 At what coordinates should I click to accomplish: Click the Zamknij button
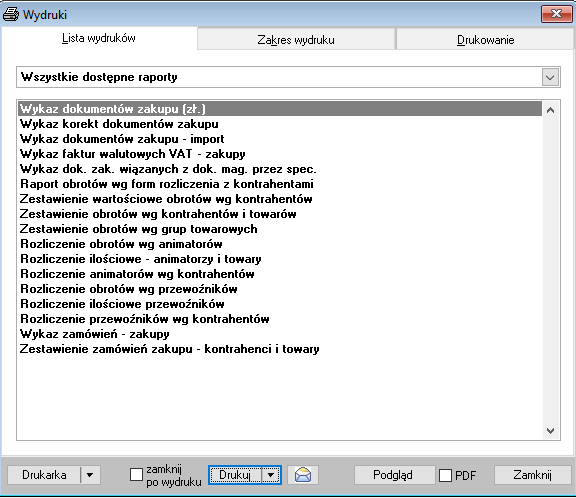(532, 475)
